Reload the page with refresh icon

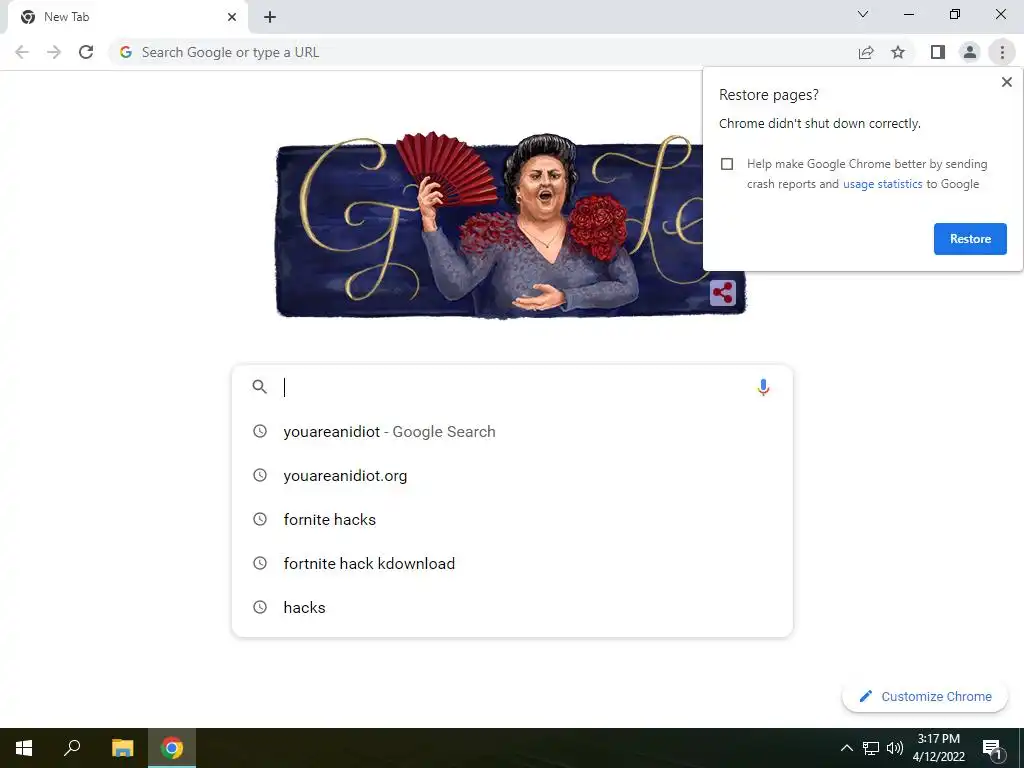pyautogui.click(x=86, y=52)
